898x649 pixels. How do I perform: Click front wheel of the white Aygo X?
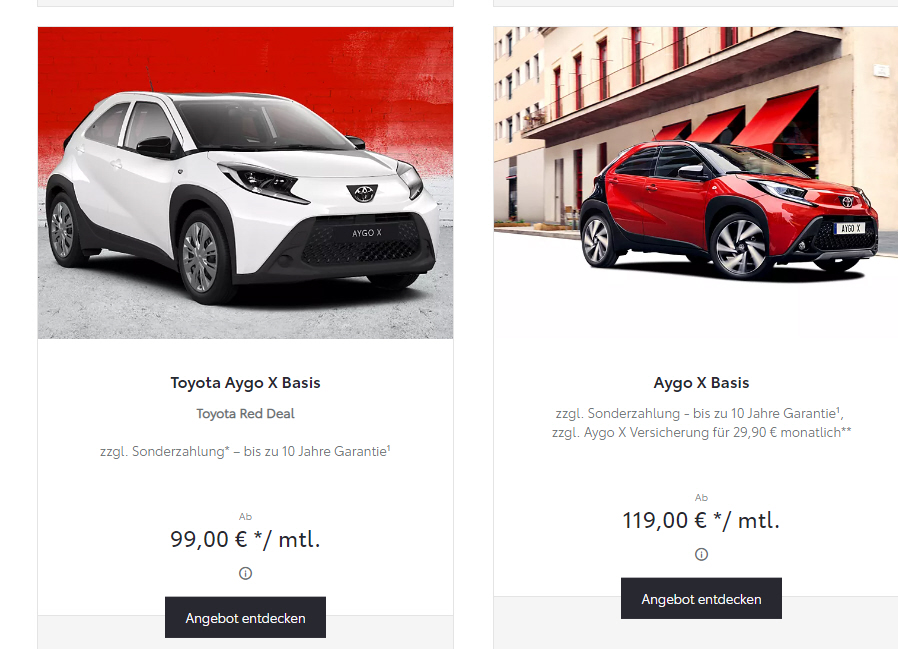tap(201, 257)
